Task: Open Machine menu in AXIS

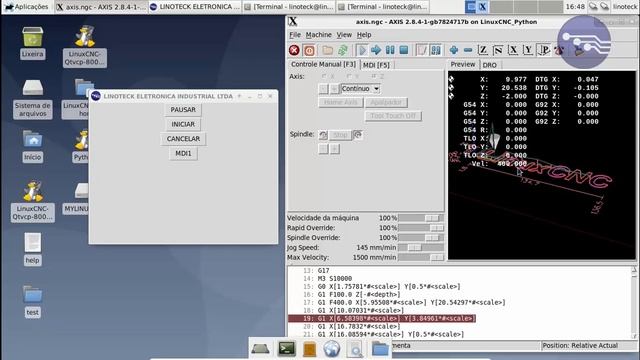Action: coord(318,35)
